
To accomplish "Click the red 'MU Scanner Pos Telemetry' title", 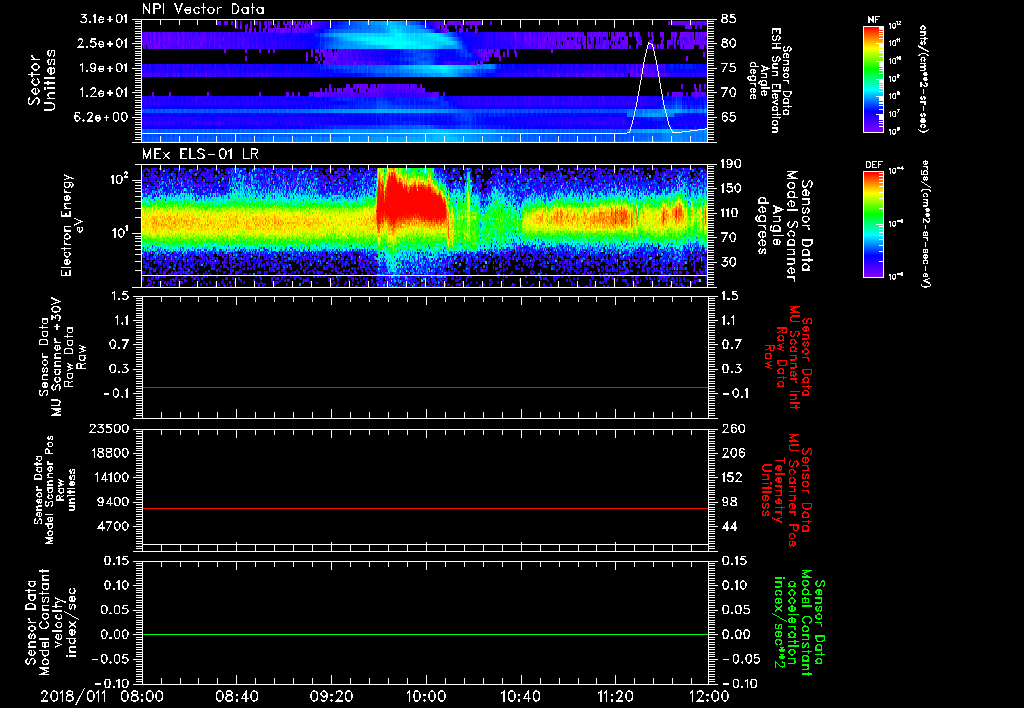I will tap(786, 490).
